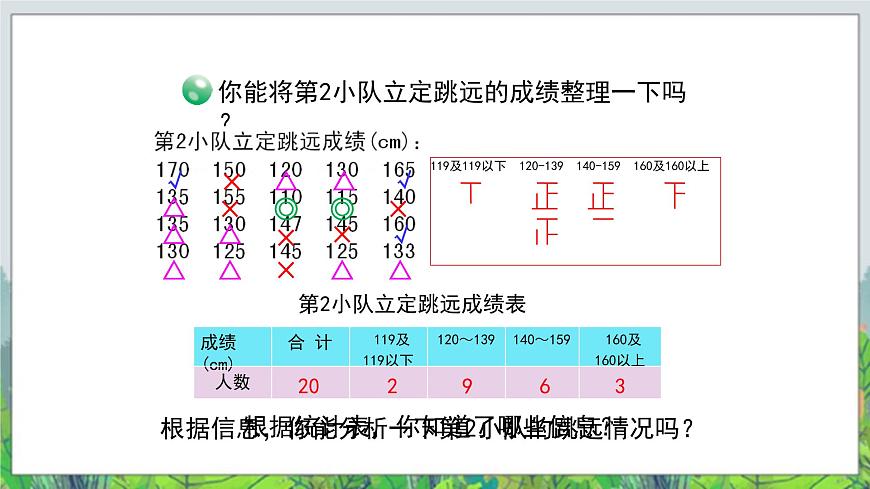870x489 pixels.
Task: Click 140-159 label in the red tally box
Action: coord(598,166)
